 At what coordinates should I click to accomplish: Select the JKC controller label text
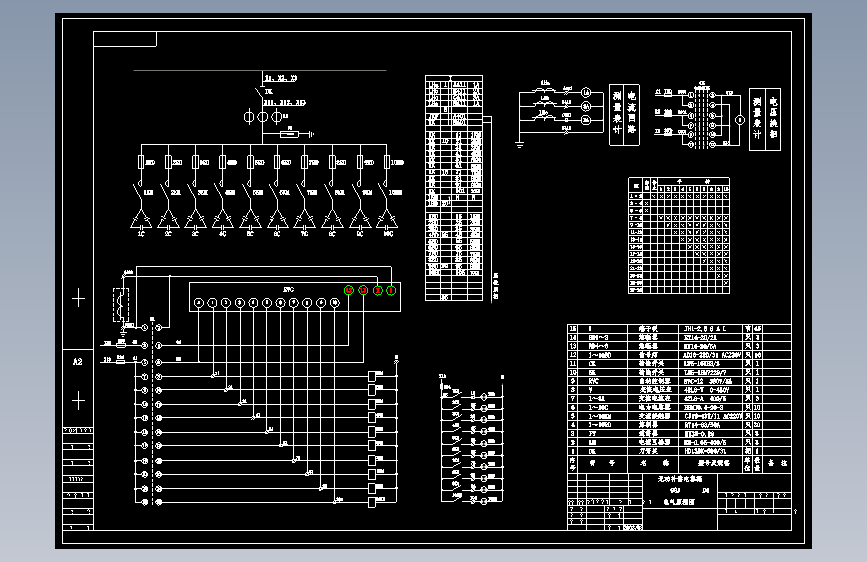point(289,289)
